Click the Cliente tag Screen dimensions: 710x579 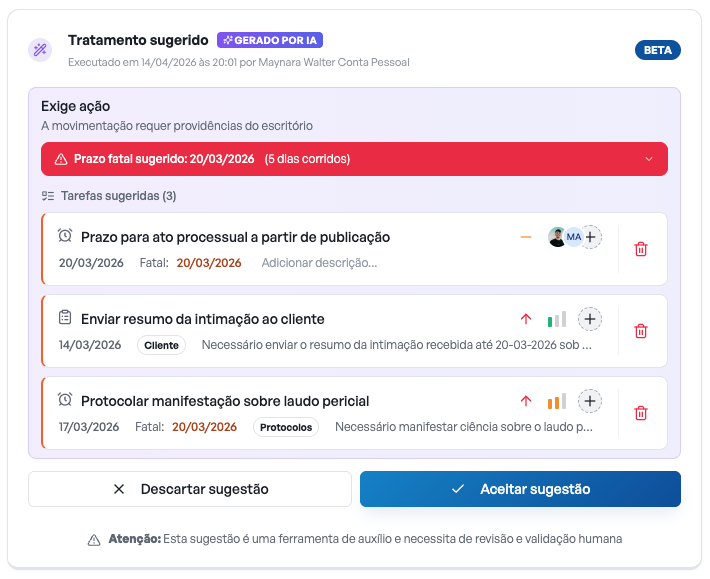click(x=161, y=345)
